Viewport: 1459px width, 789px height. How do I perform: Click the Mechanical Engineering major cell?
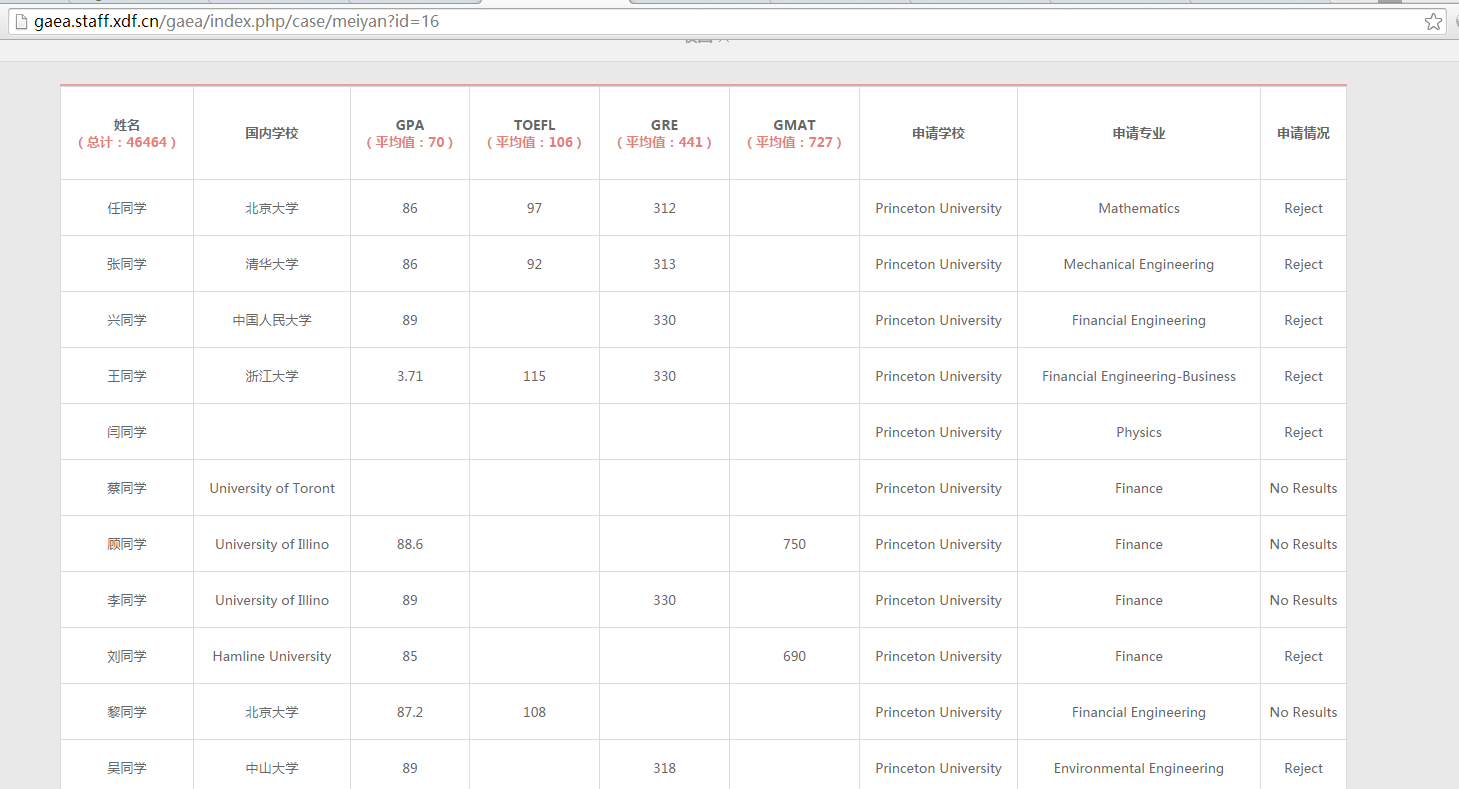[1139, 264]
